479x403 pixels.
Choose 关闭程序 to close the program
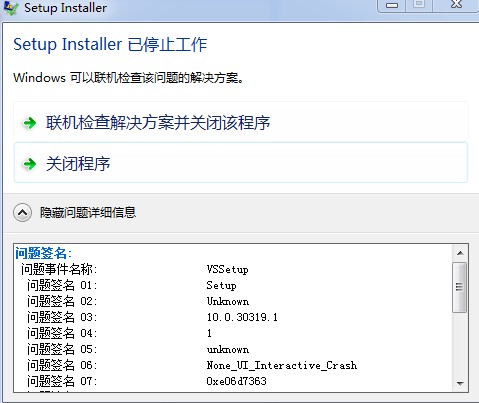tap(241, 162)
